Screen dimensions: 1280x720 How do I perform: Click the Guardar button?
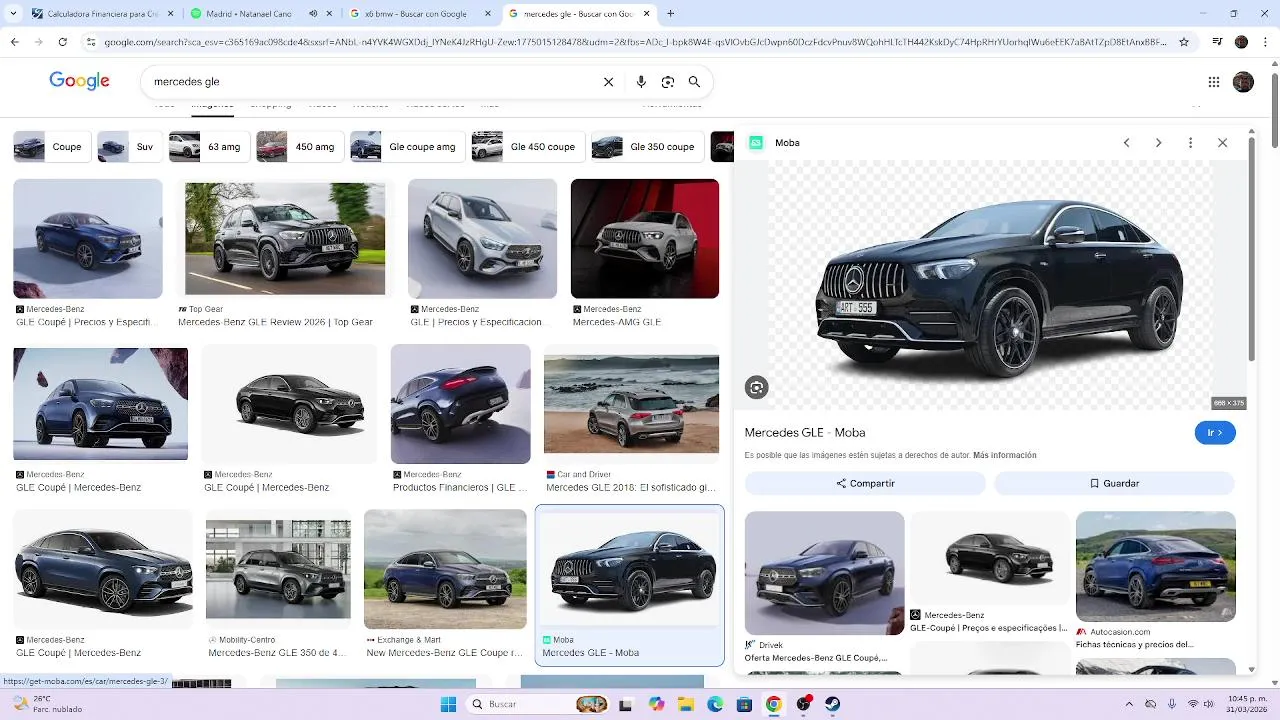pos(1115,483)
